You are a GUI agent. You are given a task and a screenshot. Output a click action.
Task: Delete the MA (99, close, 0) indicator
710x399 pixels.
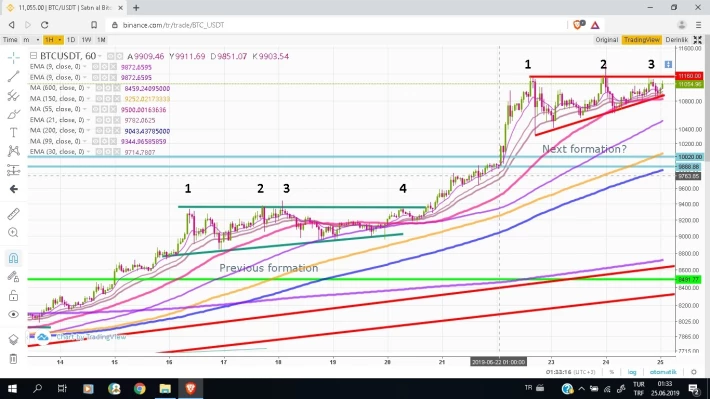click(x=113, y=141)
